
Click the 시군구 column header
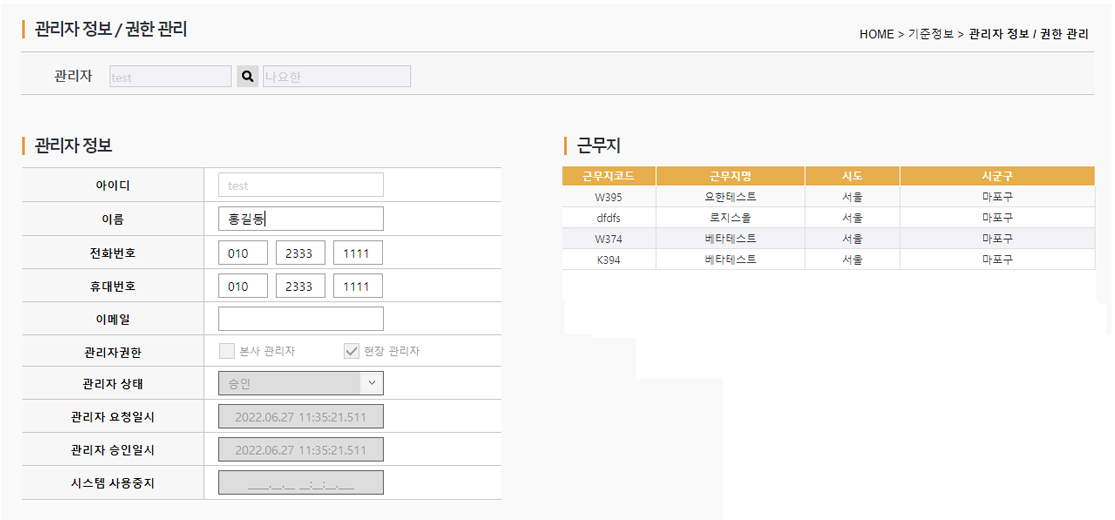click(x=996, y=176)
